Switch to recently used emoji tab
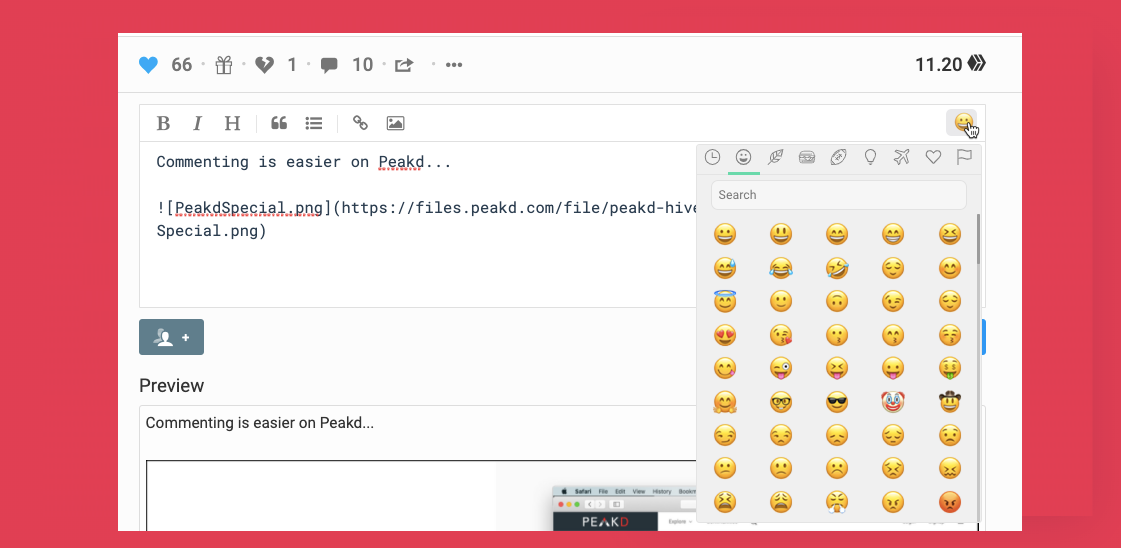The height and width of the screenshot is (548, 1121). point(712,157)
